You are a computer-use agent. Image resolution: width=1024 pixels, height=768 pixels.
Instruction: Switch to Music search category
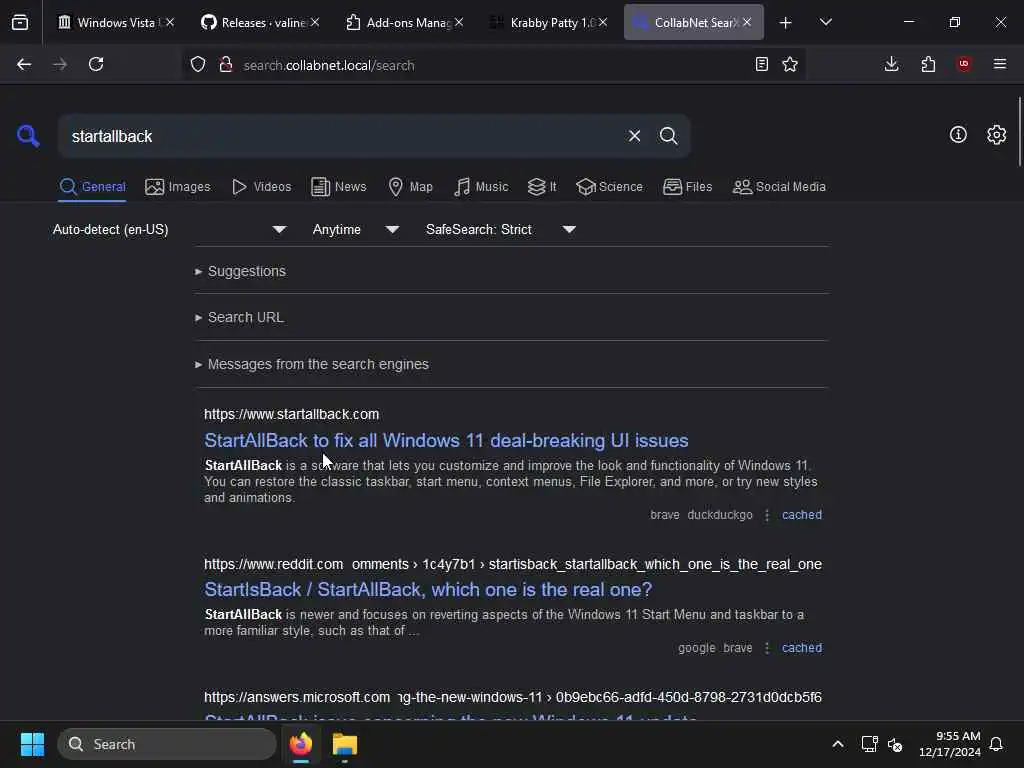pyautogui.click(x=481, y=187)
